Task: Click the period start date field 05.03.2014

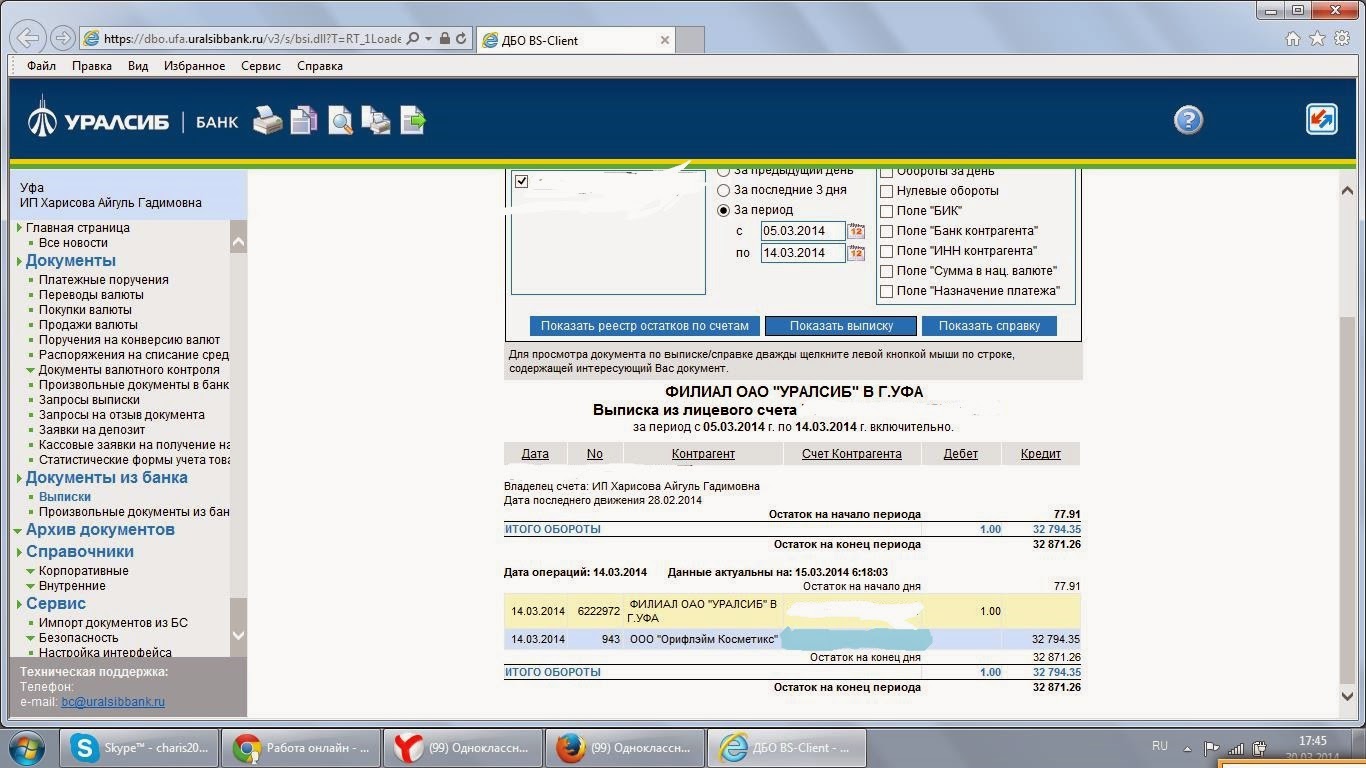Action: 802,231
